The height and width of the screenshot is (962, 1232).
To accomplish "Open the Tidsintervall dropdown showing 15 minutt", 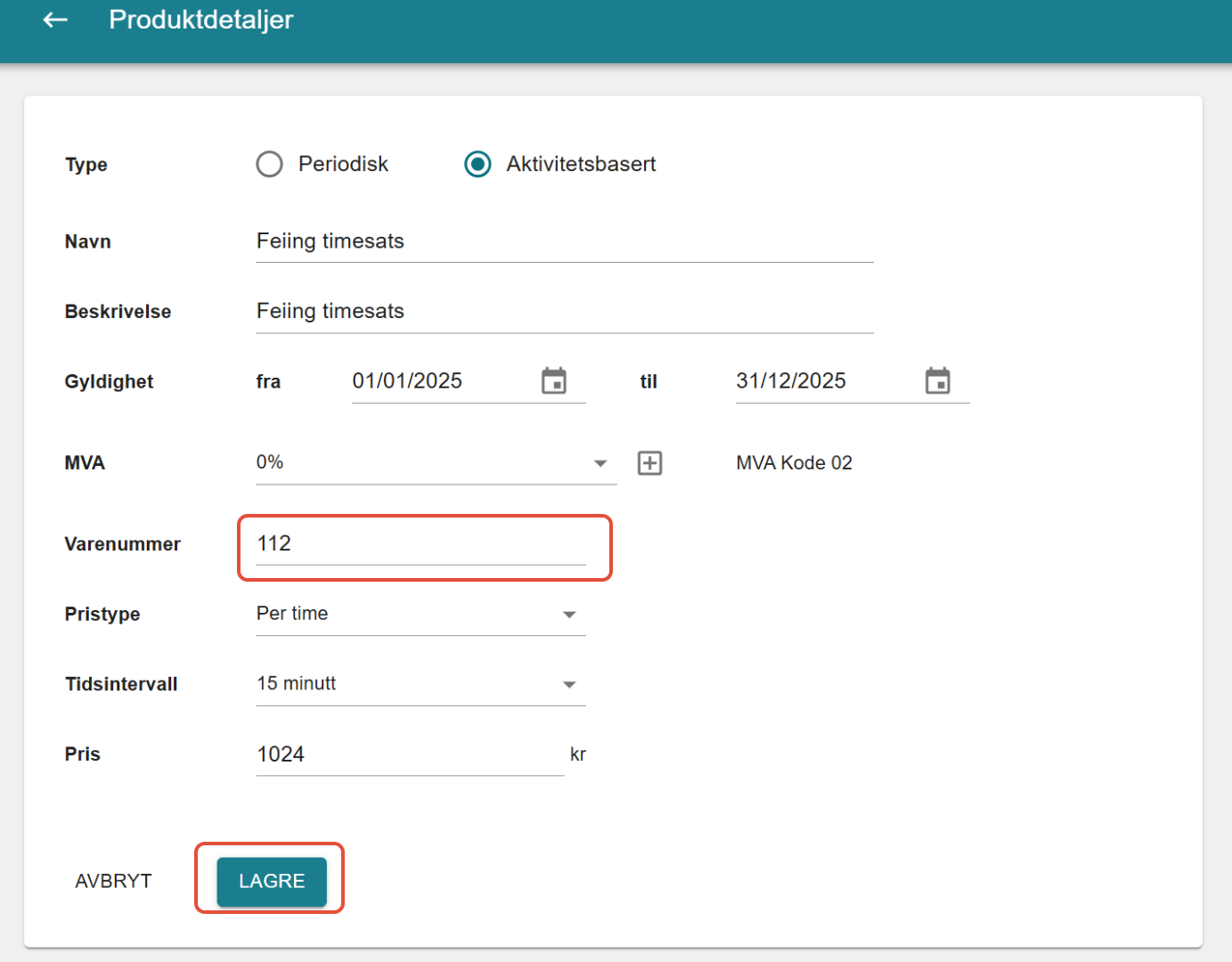I will point(420,684).
